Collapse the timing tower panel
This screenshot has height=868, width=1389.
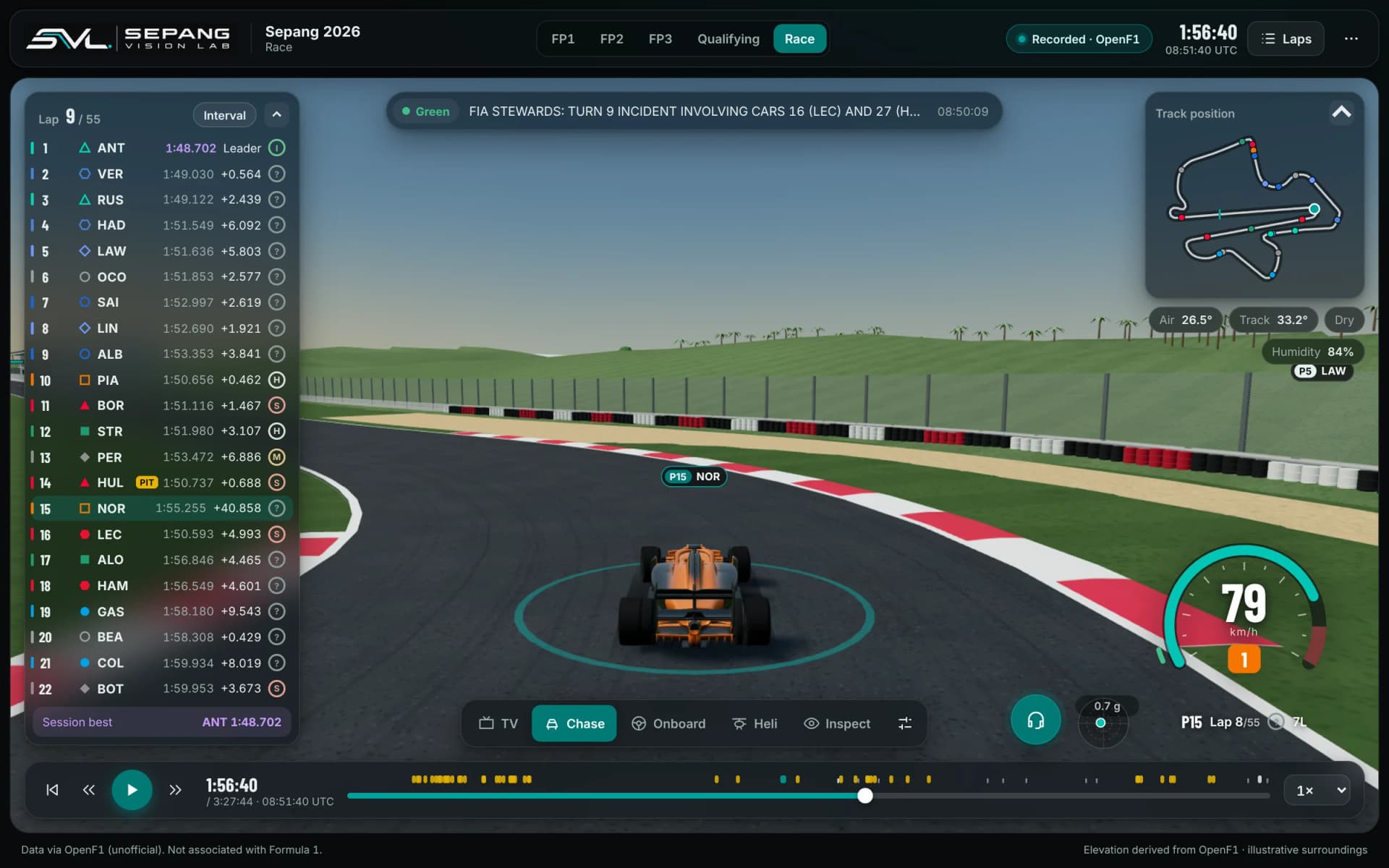(276, 115)
